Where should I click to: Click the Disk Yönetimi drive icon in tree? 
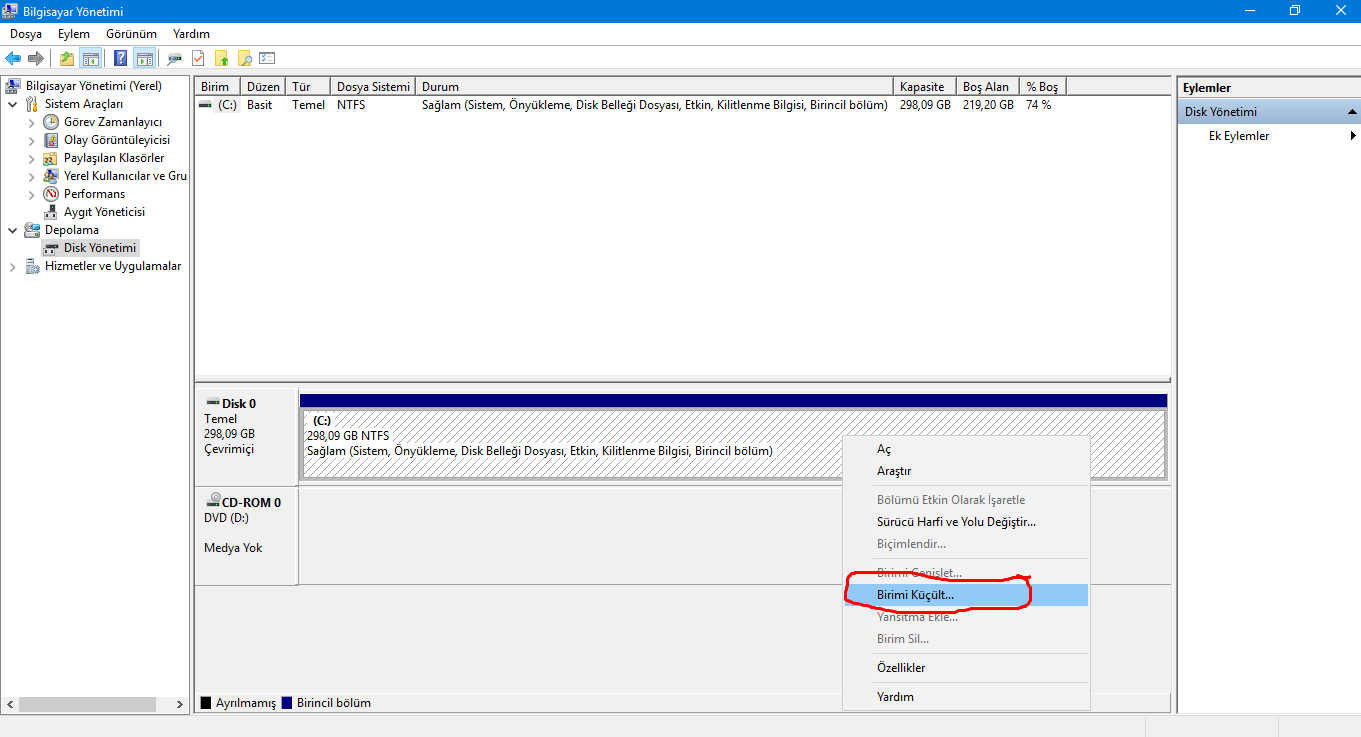[51, 248]
